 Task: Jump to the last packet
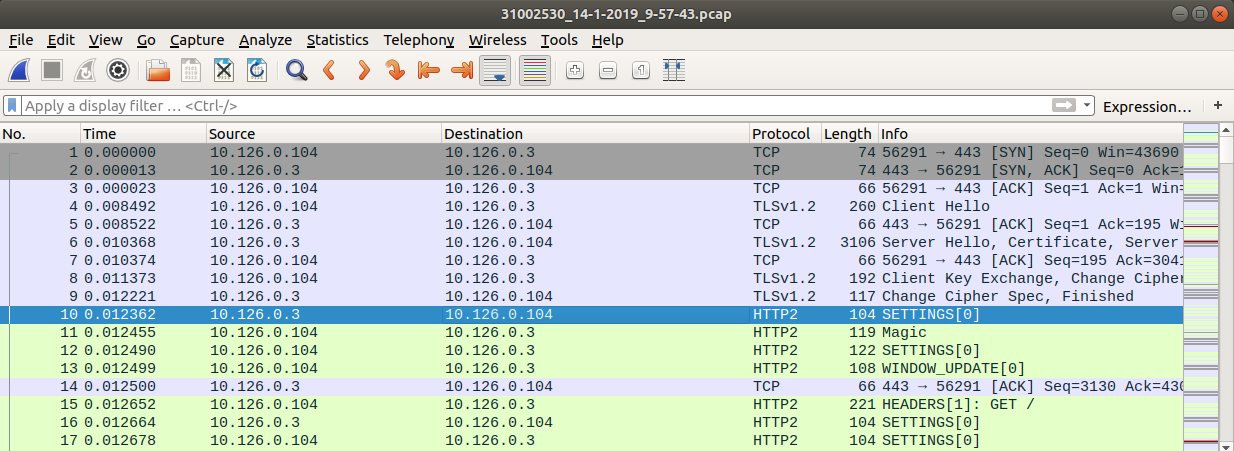point(461,70)
